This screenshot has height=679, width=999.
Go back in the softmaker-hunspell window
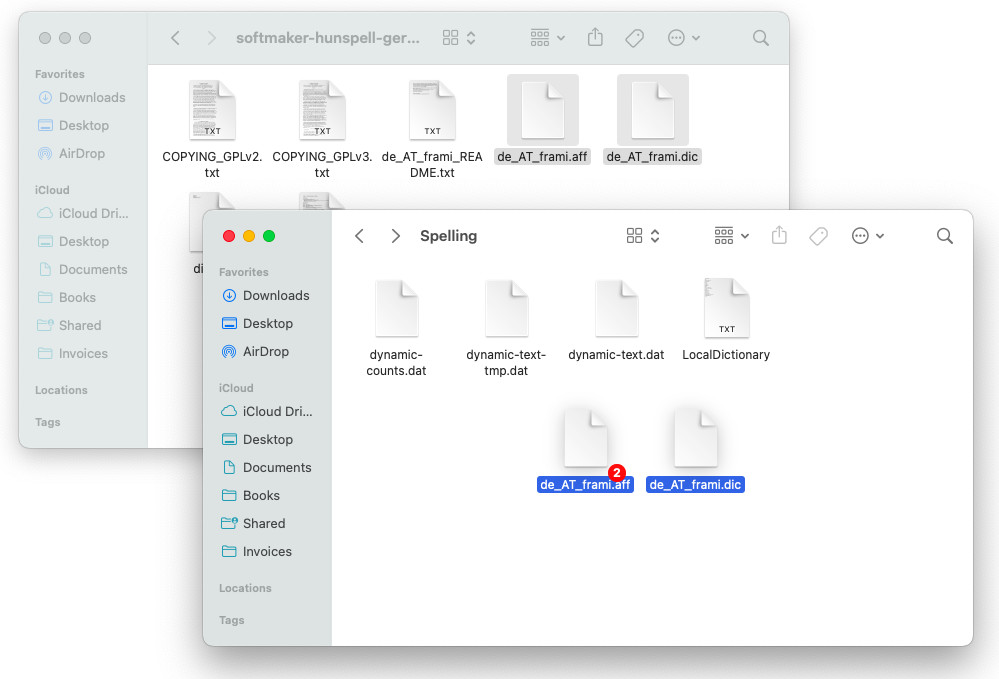[175, 38]
